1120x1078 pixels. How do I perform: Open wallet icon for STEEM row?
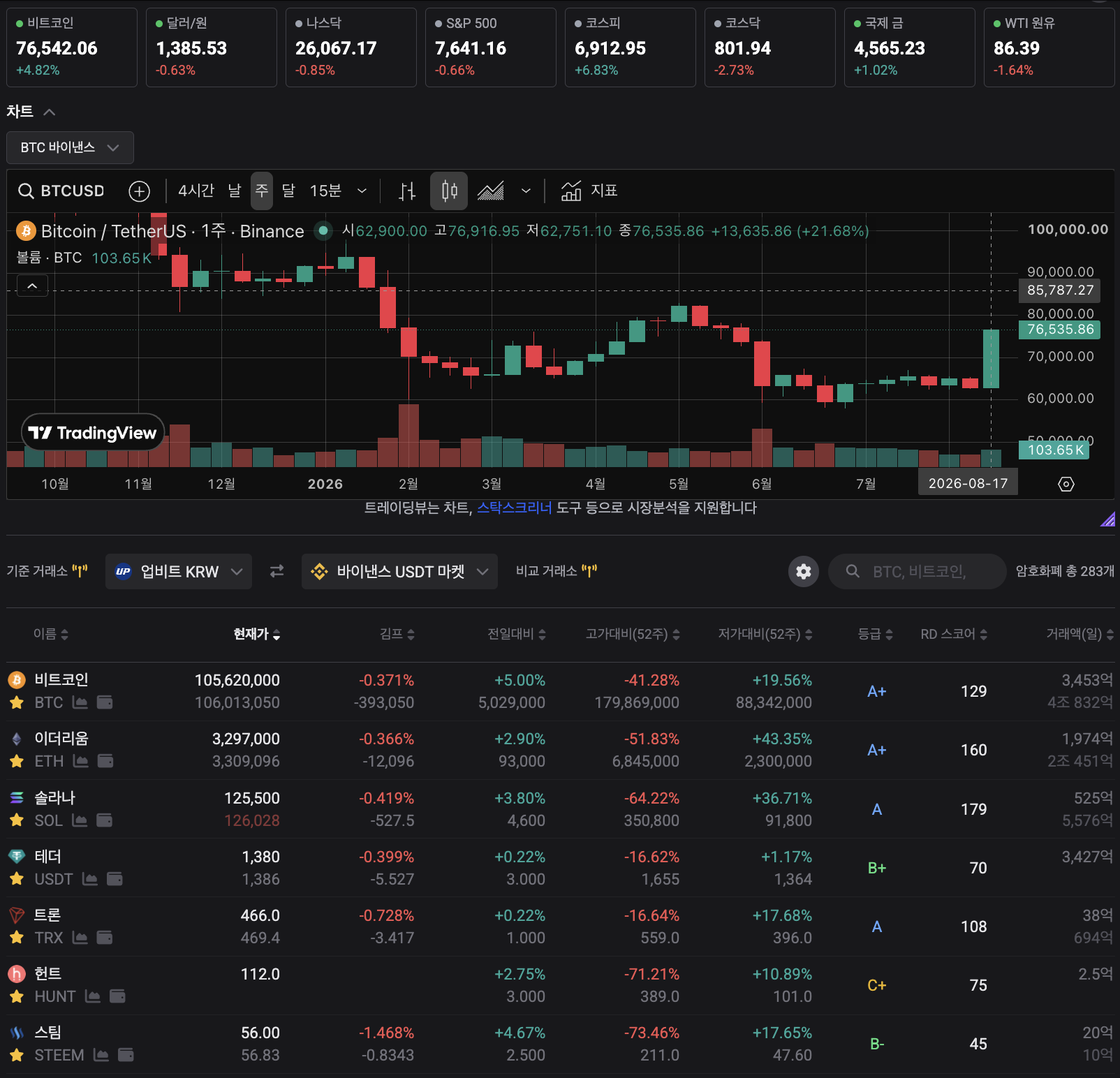point(126,1054)
